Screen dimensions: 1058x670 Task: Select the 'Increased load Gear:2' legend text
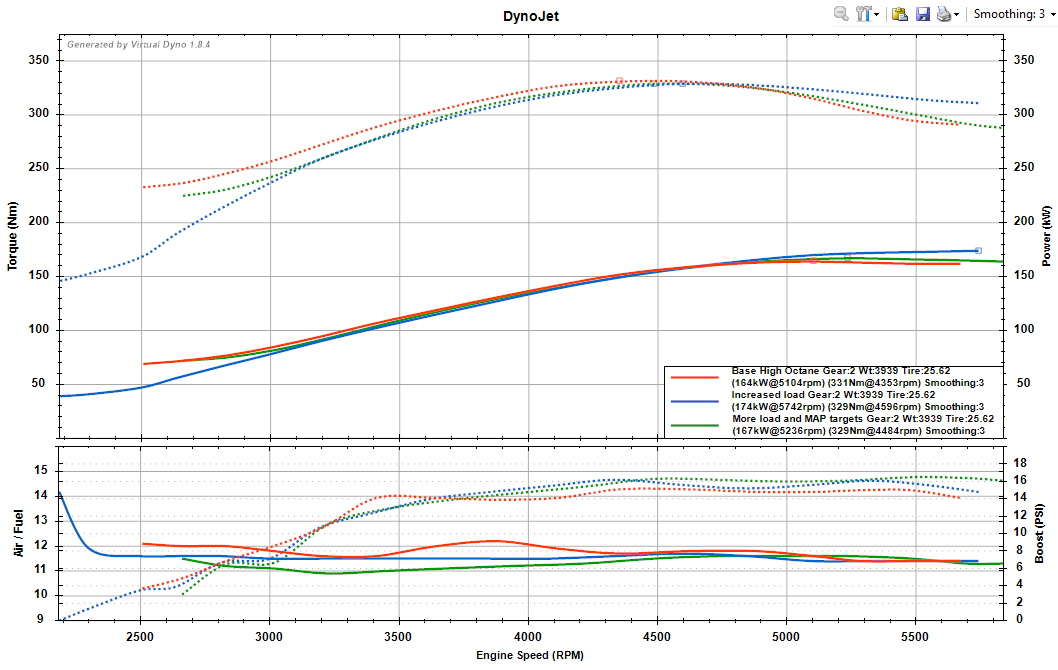pos(786,395)
